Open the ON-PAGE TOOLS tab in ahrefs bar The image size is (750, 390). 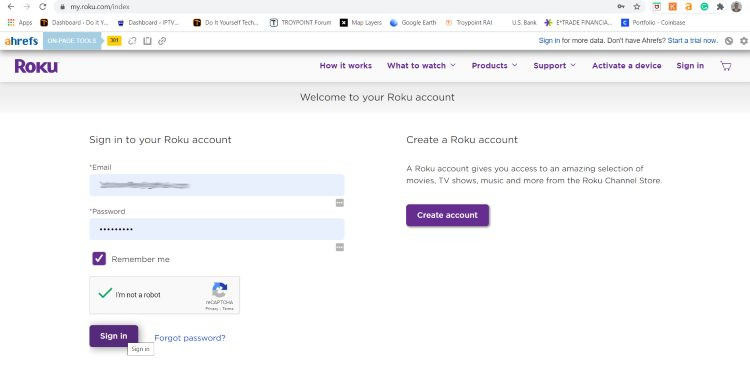[72, 41]
